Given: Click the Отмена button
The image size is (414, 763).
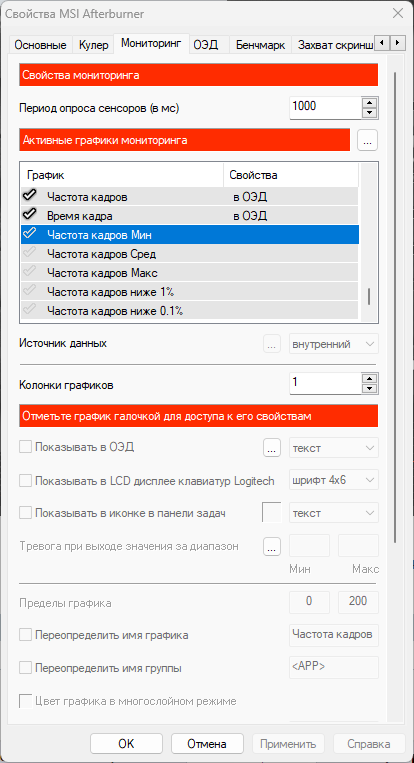Looking at the screenshot, I should (207, 744).
